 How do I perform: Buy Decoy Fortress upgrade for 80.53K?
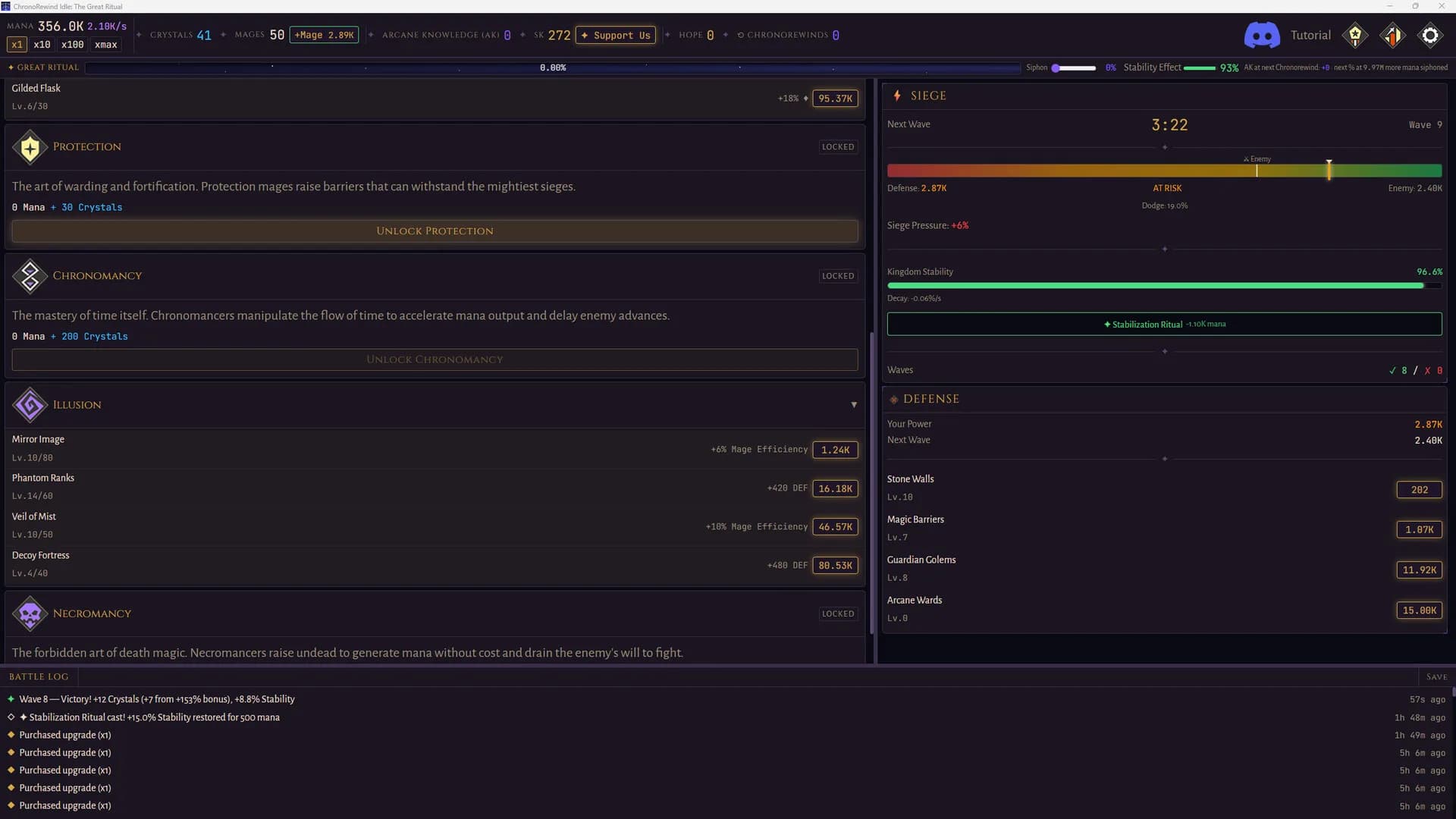(x=835, y=566)
